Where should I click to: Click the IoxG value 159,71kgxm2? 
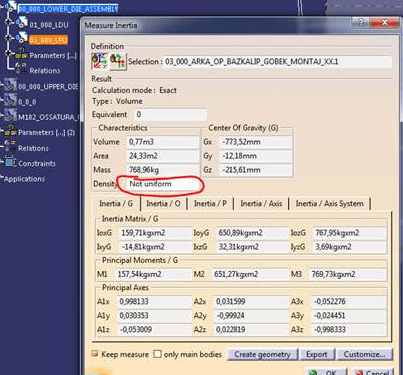(x=155, y=233)
